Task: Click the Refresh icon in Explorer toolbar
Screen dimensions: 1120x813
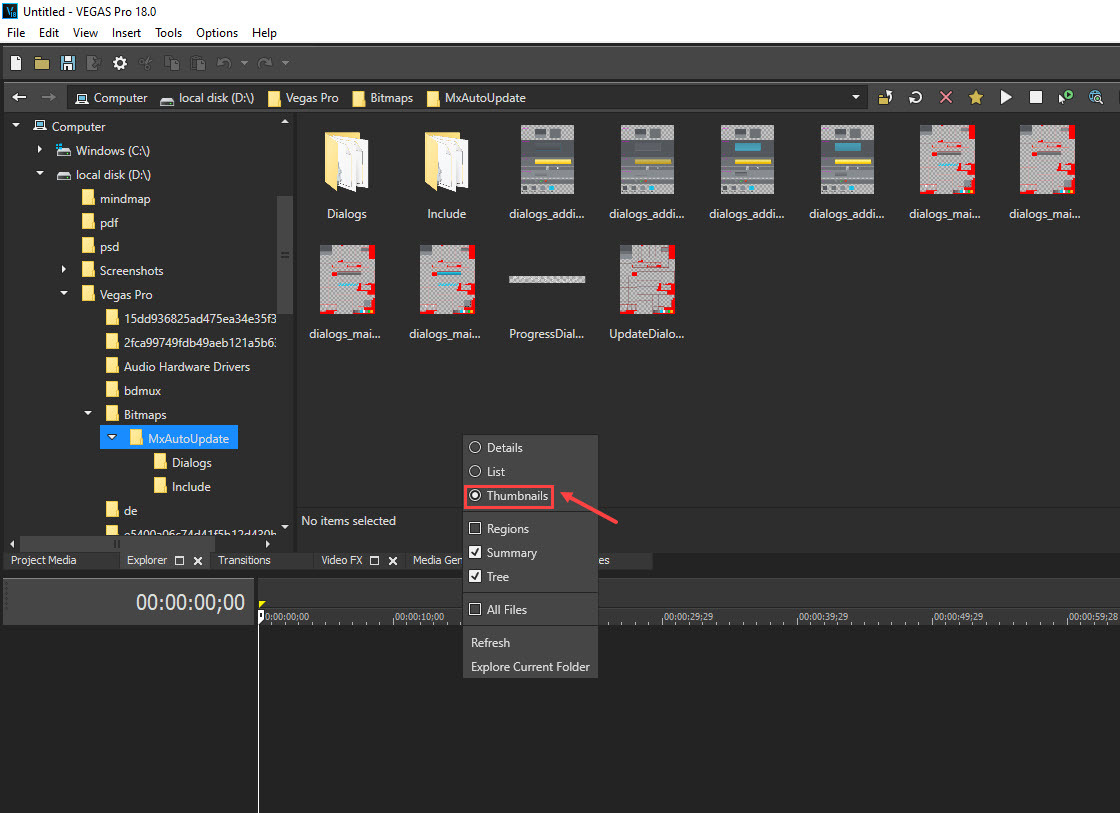Action: 915,97
